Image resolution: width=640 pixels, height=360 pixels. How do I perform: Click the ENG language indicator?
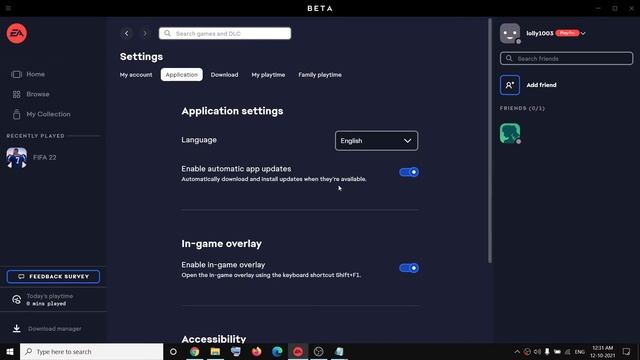pos(580,352)
